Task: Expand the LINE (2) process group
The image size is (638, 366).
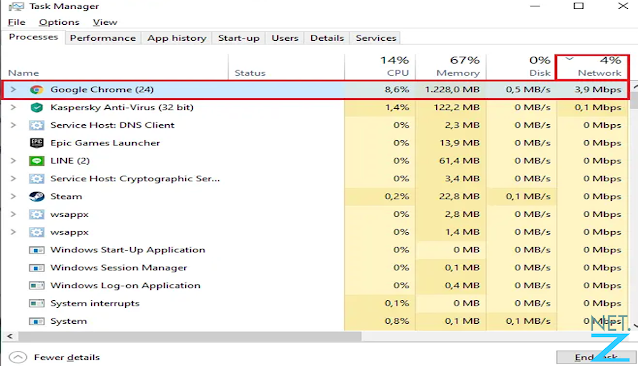Action: (x=13, y=161)
